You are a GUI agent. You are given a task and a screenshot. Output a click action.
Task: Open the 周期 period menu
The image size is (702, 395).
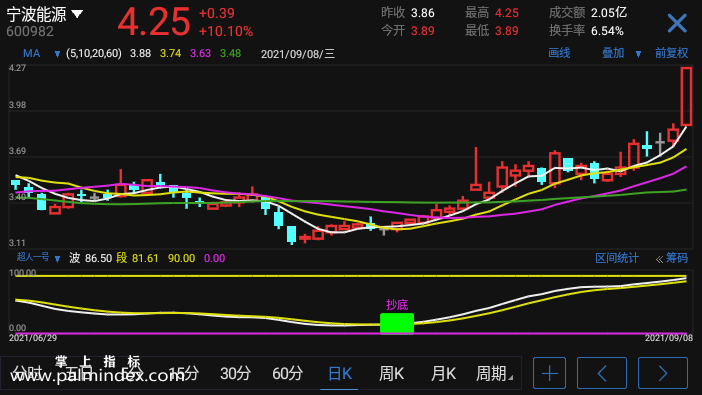click(x=494, y=373)
